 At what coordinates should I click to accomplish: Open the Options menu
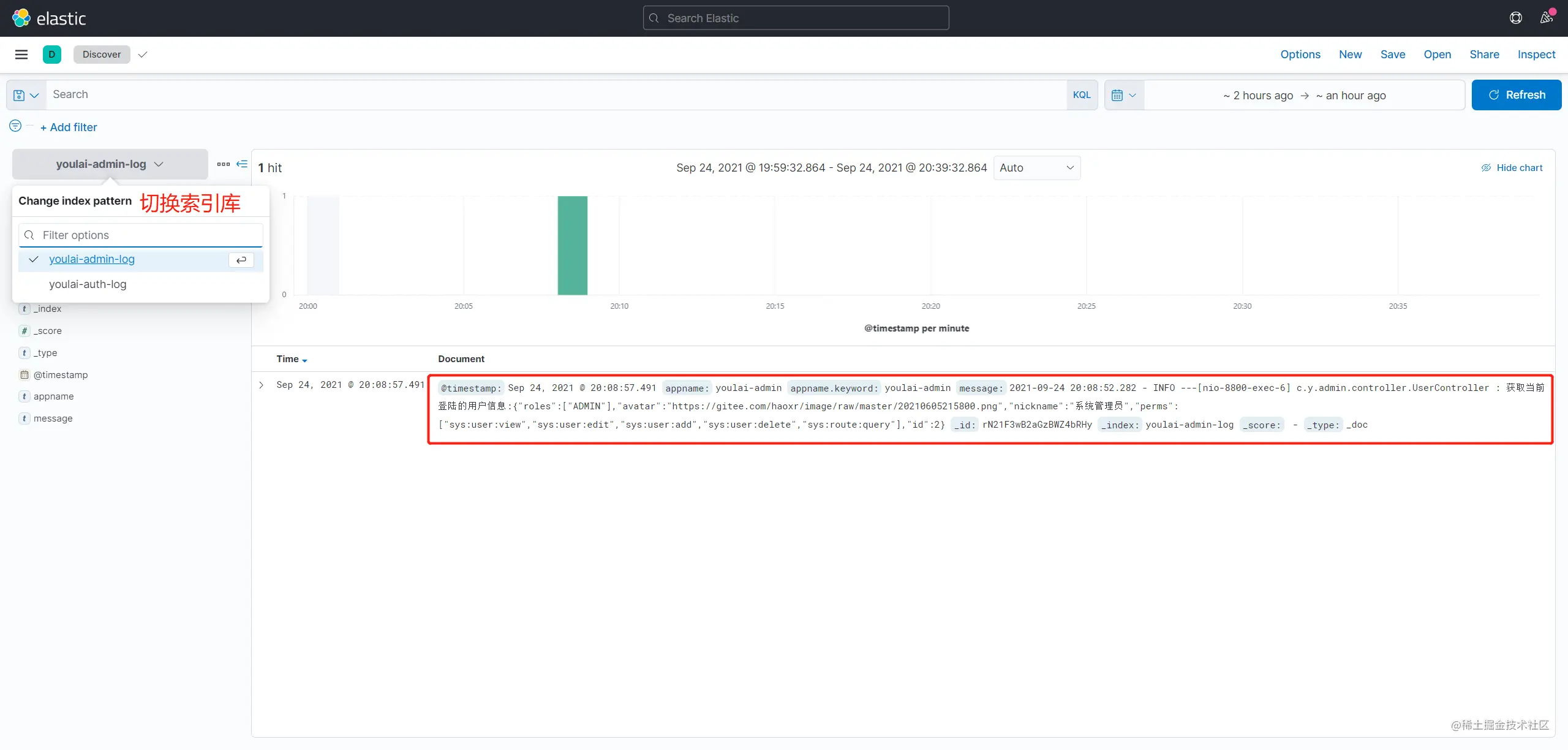click(1300, 55)
